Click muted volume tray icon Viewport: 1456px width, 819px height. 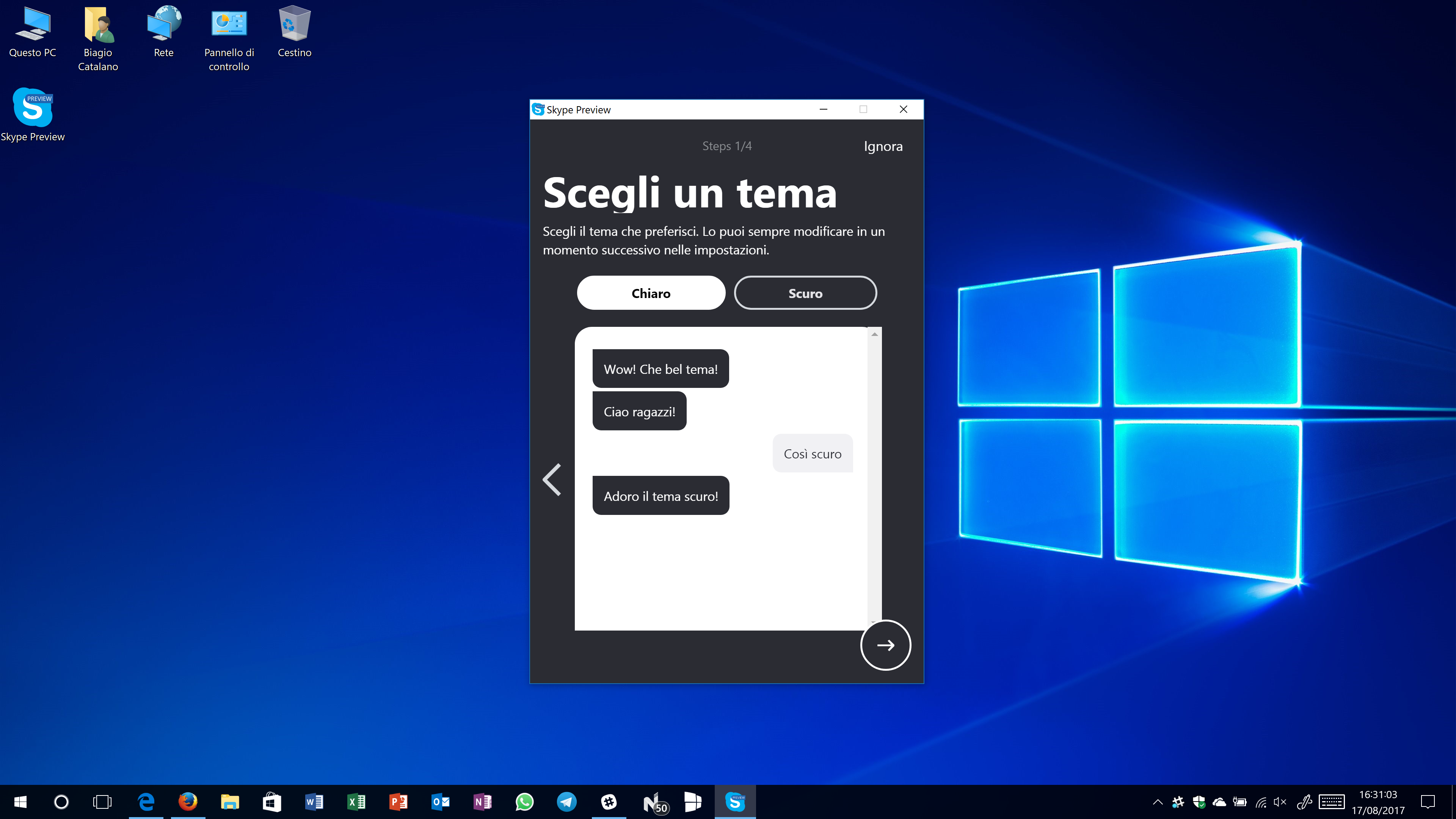pos(1280,802)
